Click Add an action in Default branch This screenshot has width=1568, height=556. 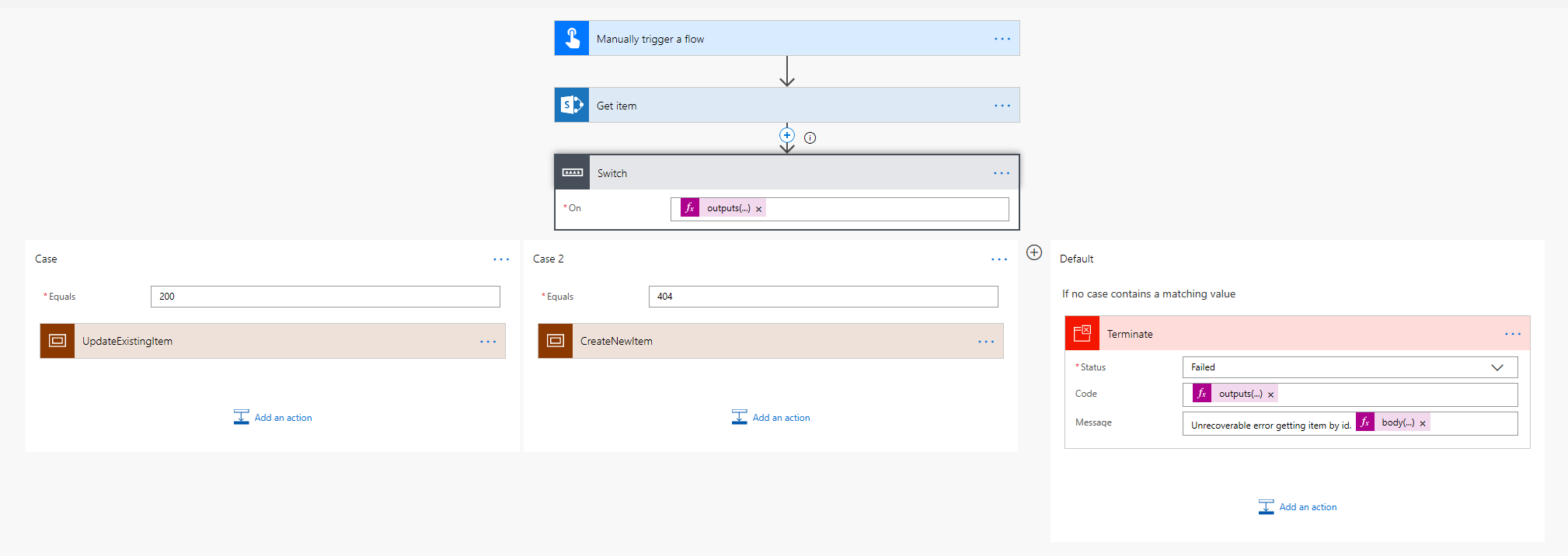coord(1298,507)
